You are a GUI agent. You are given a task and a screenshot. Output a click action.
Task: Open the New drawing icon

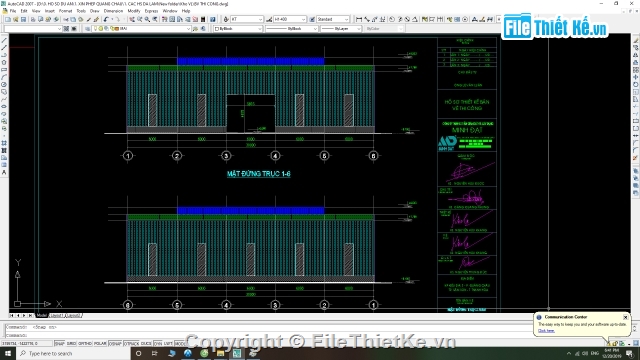8,19
